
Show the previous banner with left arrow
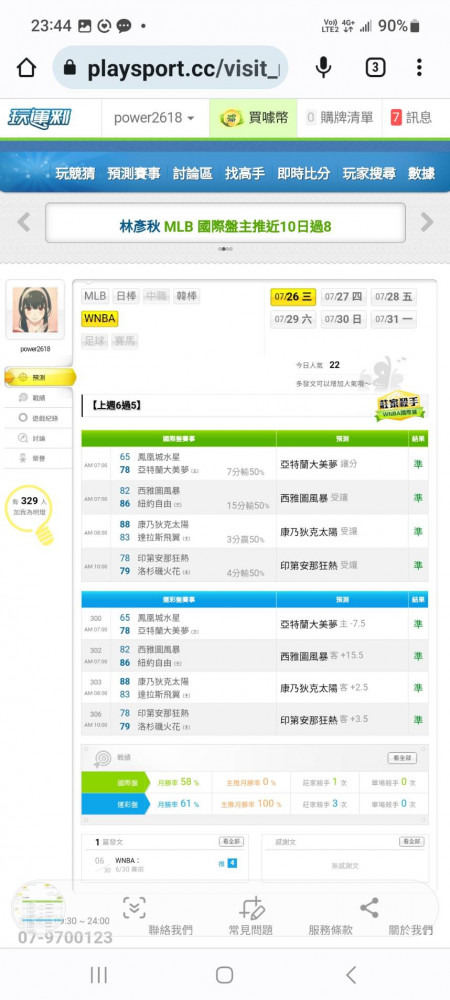24,222
